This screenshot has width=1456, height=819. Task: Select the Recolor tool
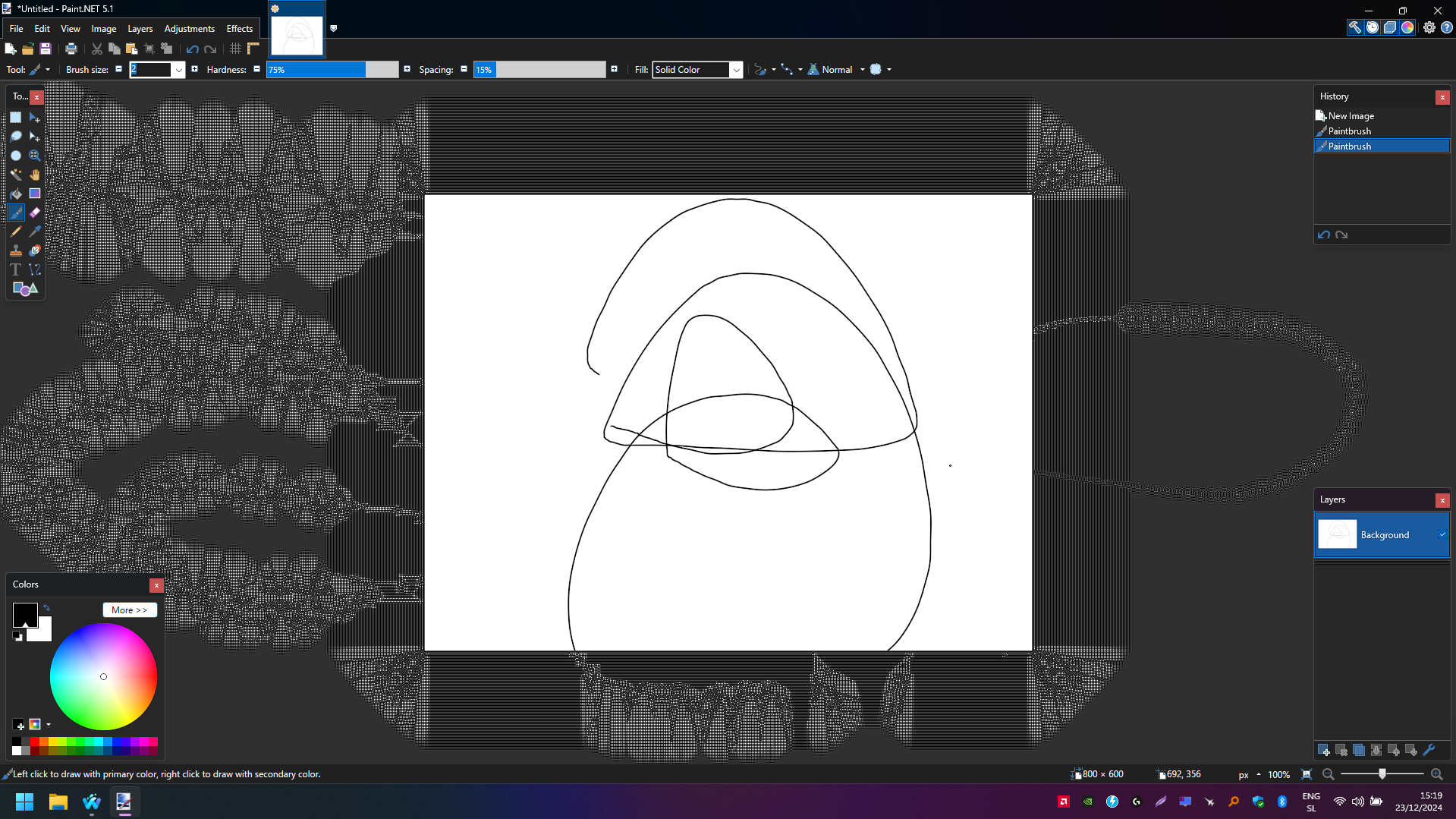pyautogui.click(x=35, y=250)
